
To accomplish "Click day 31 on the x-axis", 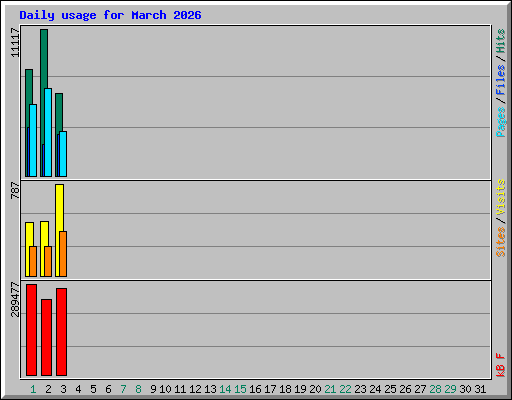I will pos(480,389).
